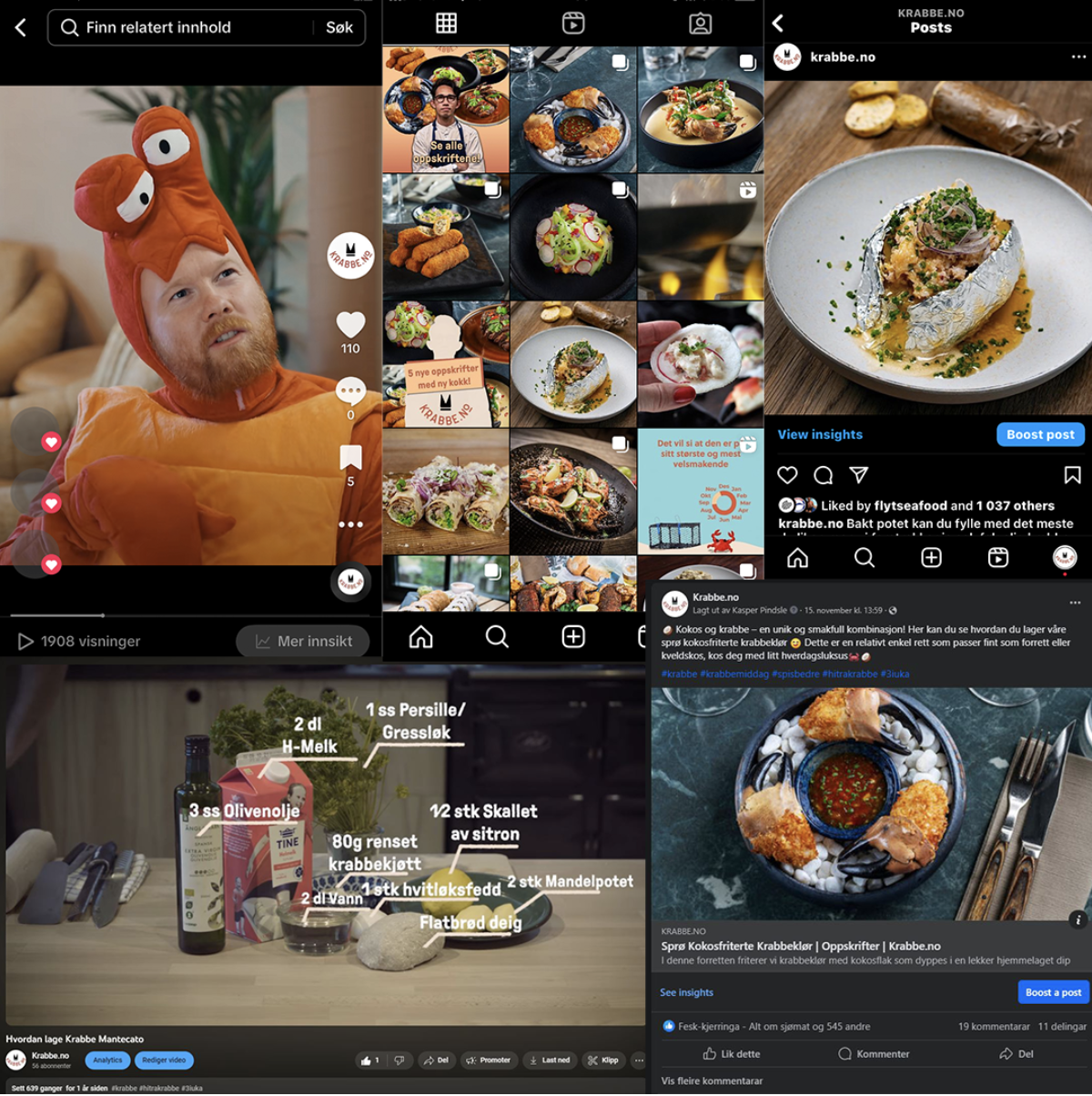Open the '11 delingar' share count
Viewport: 1092px width, 1096px height.
[x=1062, y=1026]
